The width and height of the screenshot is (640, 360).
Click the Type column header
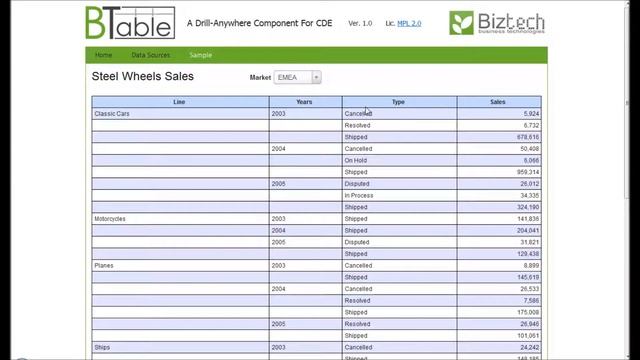[x=400, y=102]
